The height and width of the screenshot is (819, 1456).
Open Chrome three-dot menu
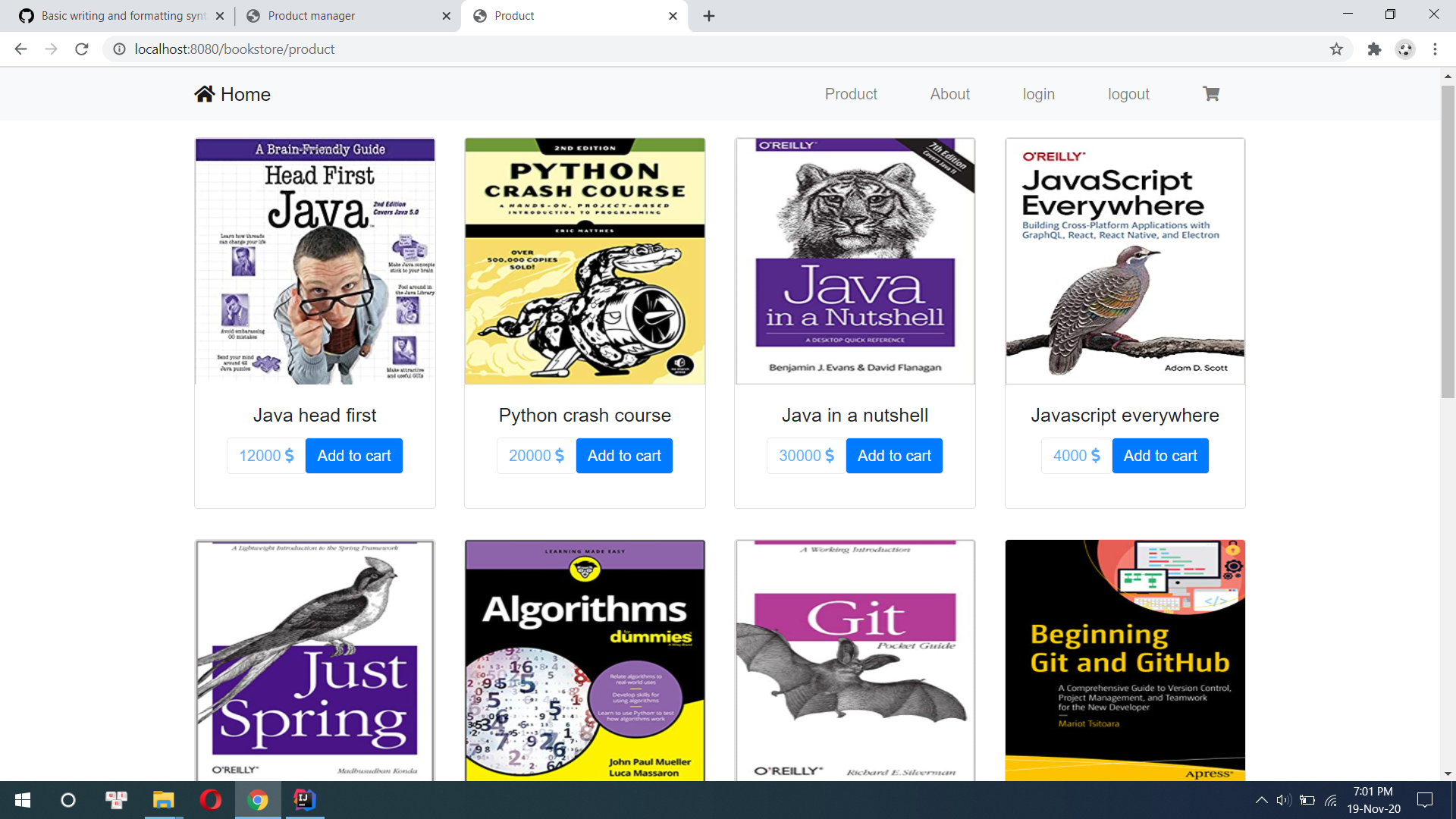(x=1435, y=49)
